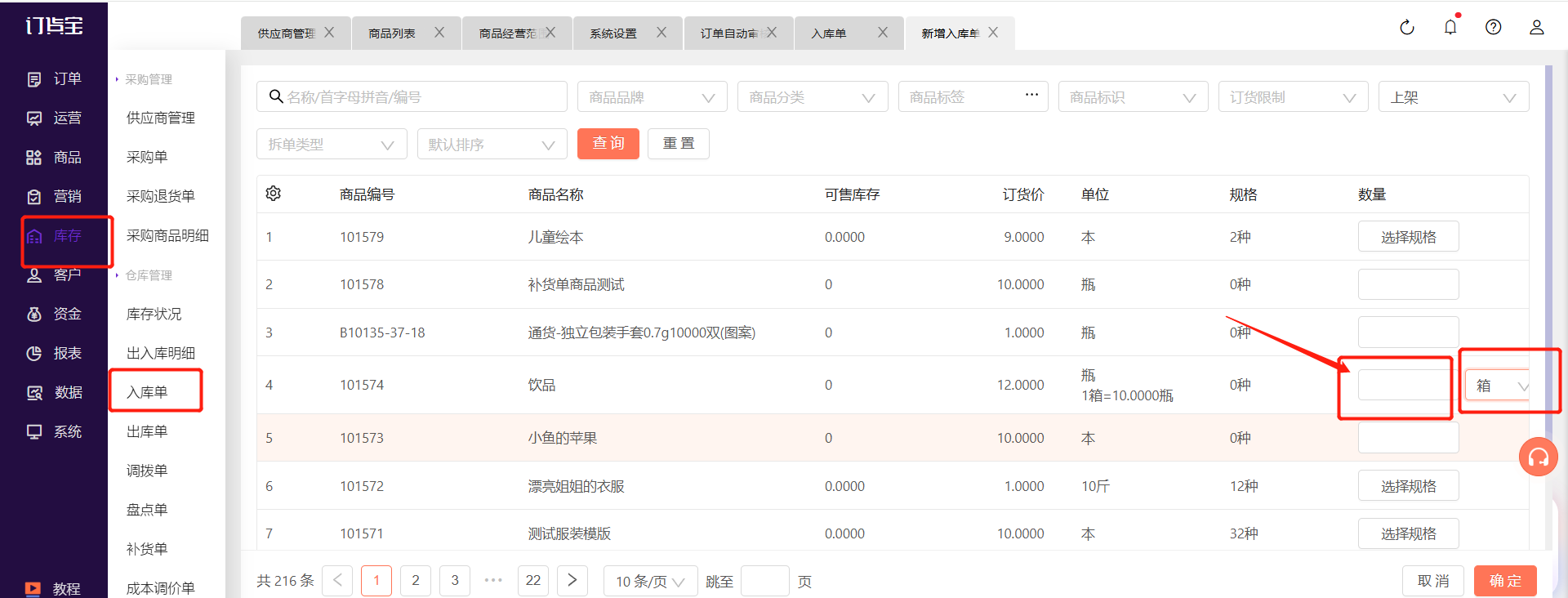1568x598 pixels.
Task: Click the product name search field
Action: [x=412, y=97]
